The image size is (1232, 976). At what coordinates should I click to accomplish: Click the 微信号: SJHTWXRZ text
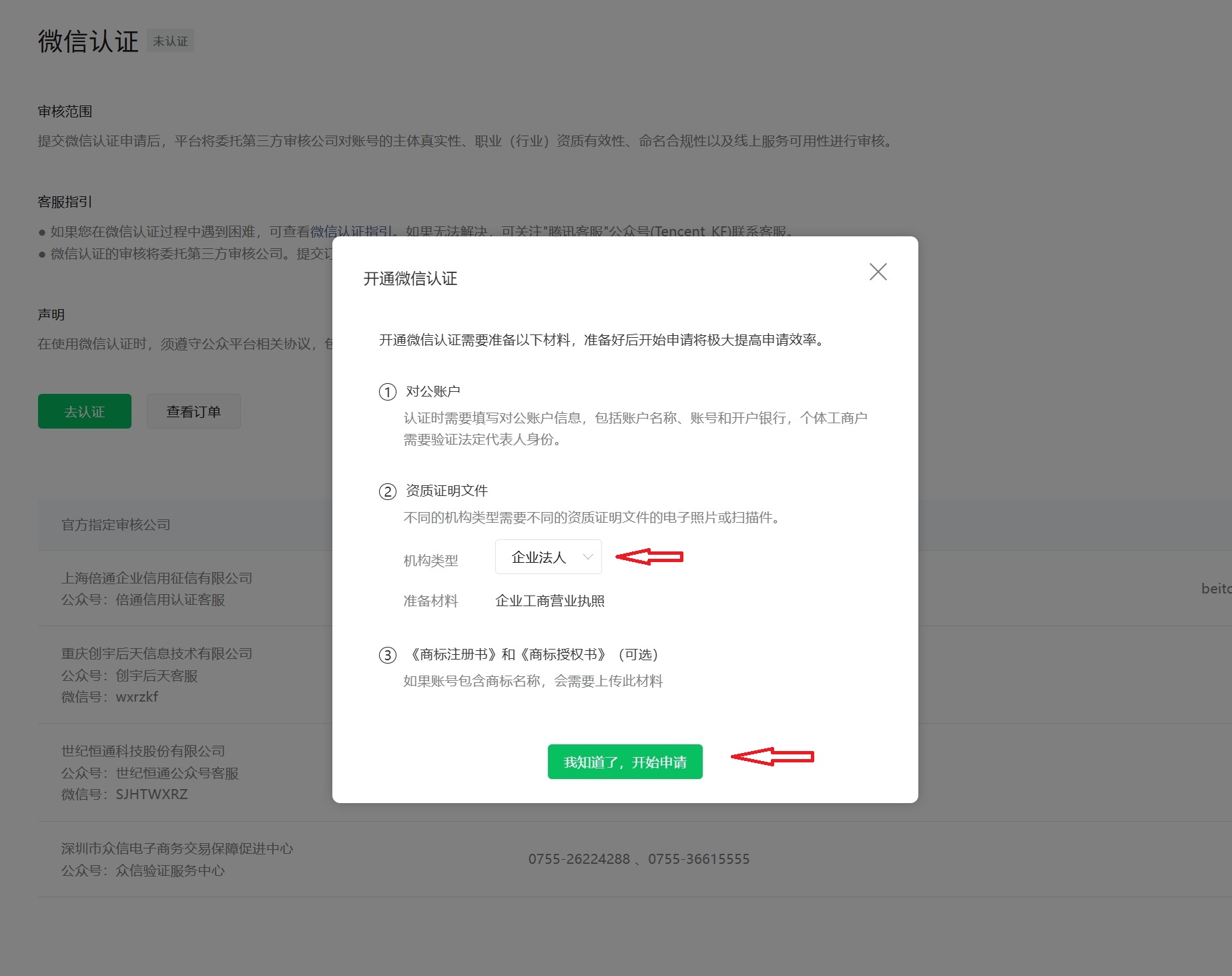125,794
